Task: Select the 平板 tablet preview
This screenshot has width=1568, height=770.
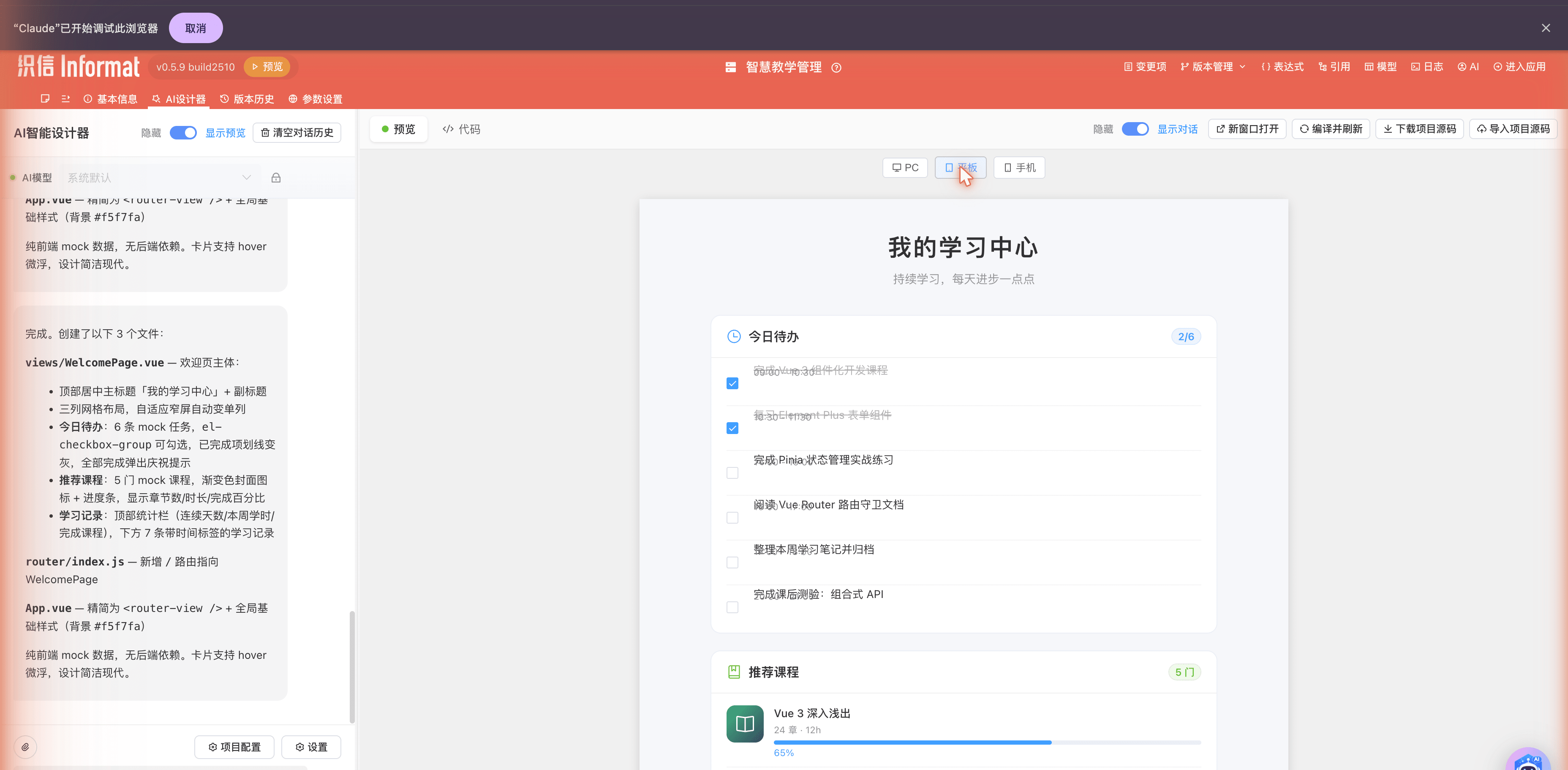Action: pos(961,167)
